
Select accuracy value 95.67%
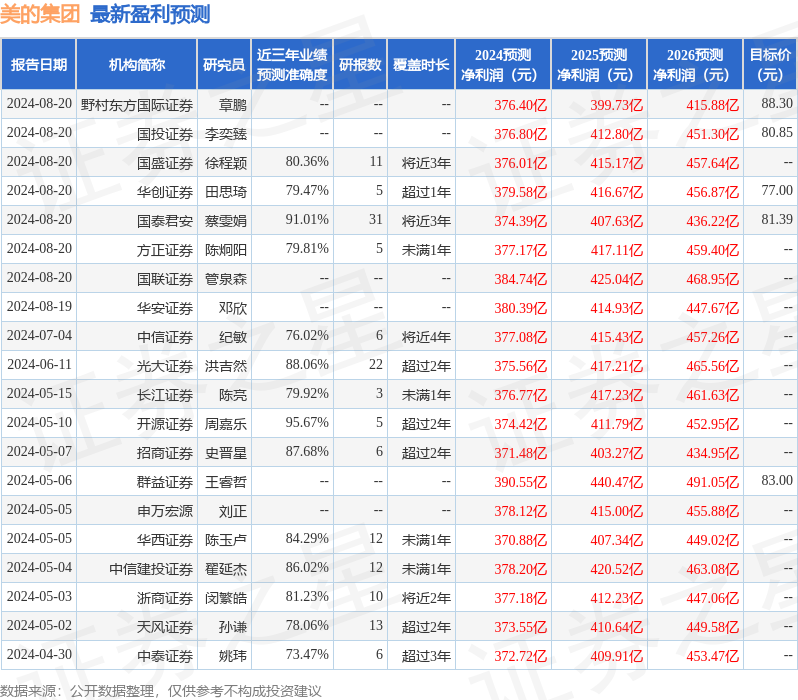click(307, 423)
